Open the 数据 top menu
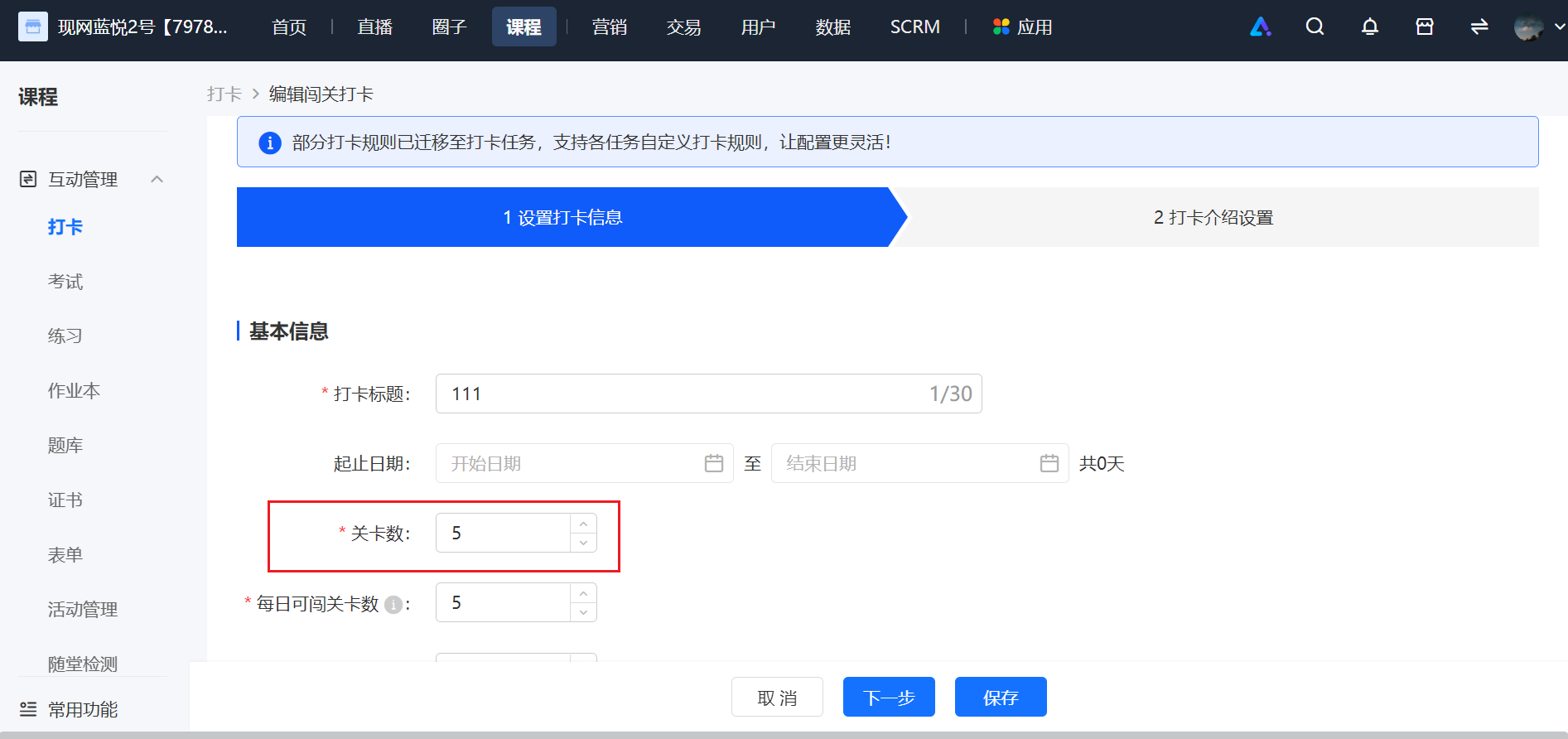 coord(832,27)
